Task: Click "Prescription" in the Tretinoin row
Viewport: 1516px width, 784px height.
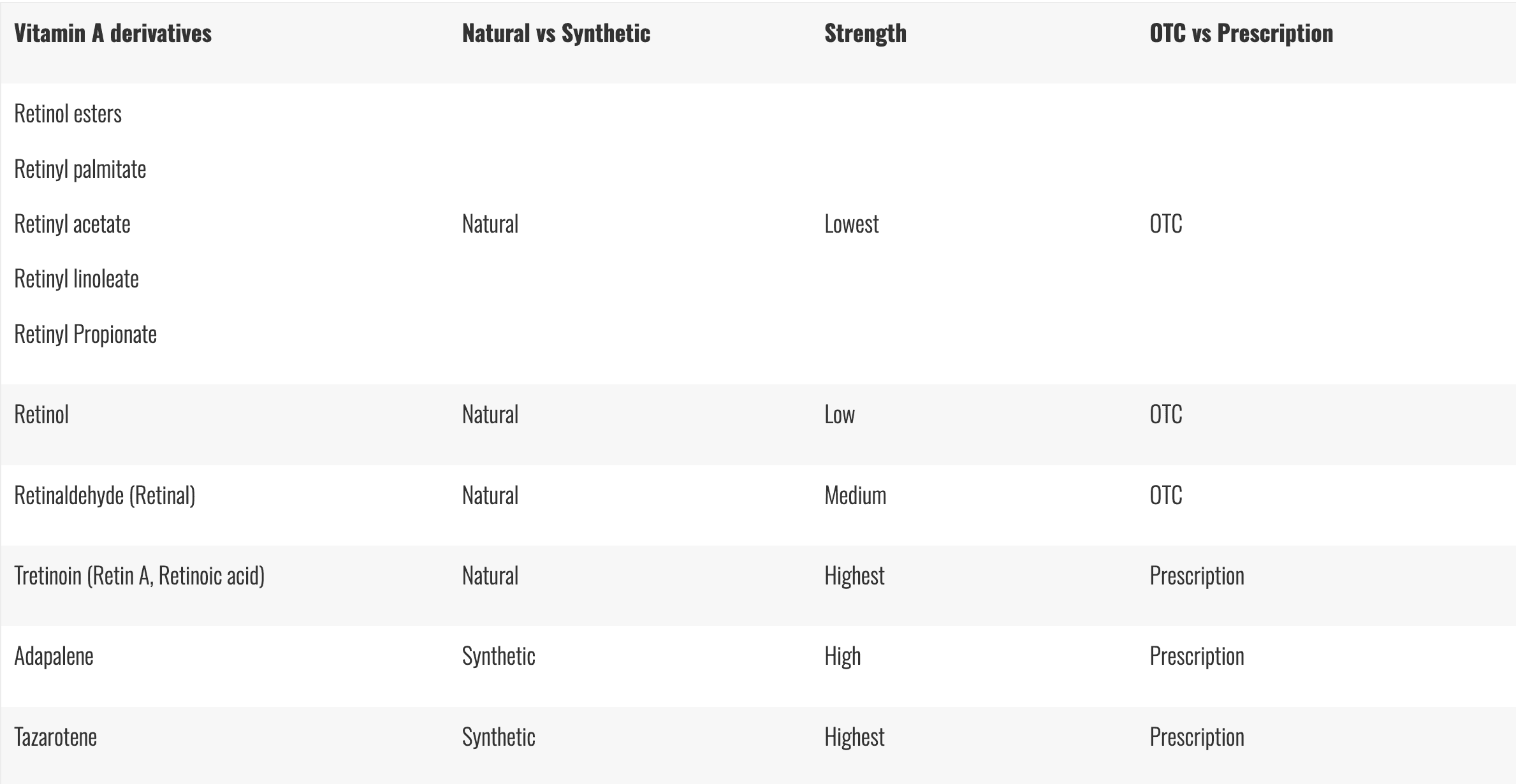Action: pyautogui.click(x=1197, y=576)
